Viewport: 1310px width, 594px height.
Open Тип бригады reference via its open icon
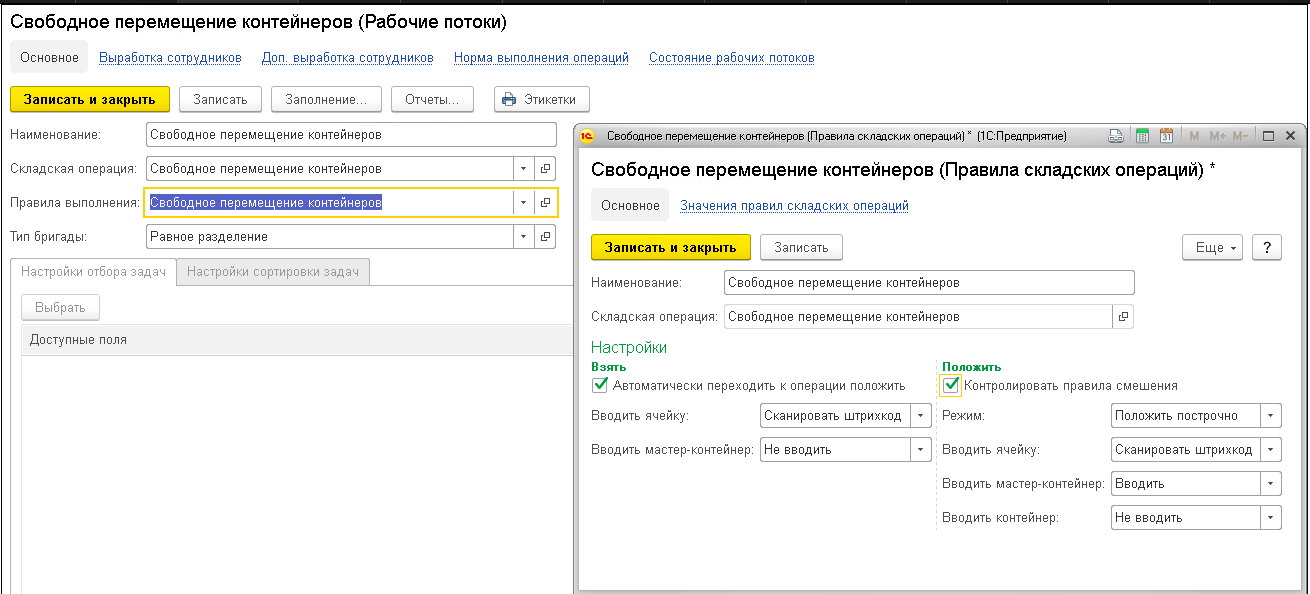click(543, 236)
